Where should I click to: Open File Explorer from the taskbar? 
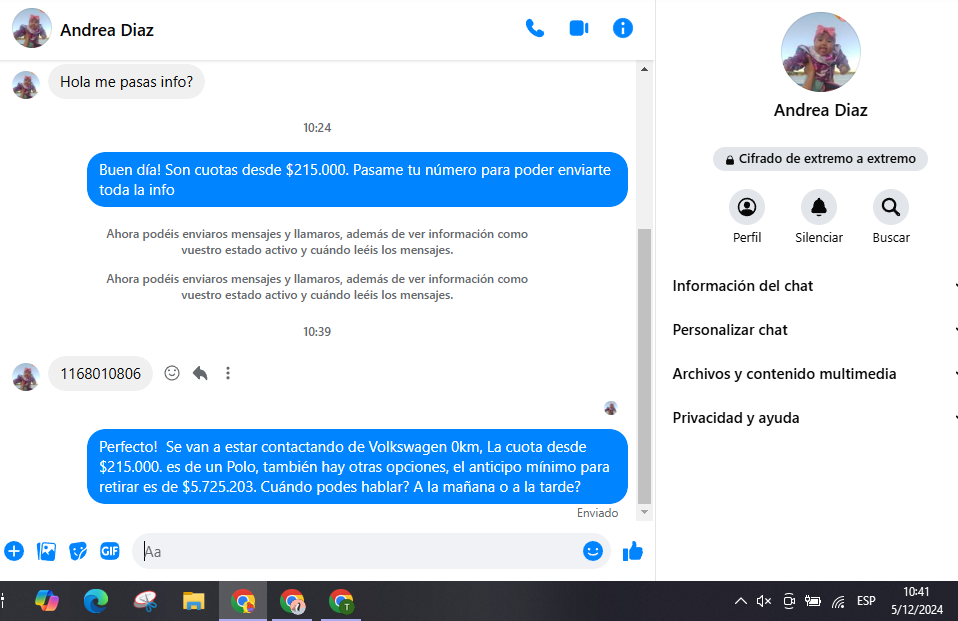coord(194,601)
